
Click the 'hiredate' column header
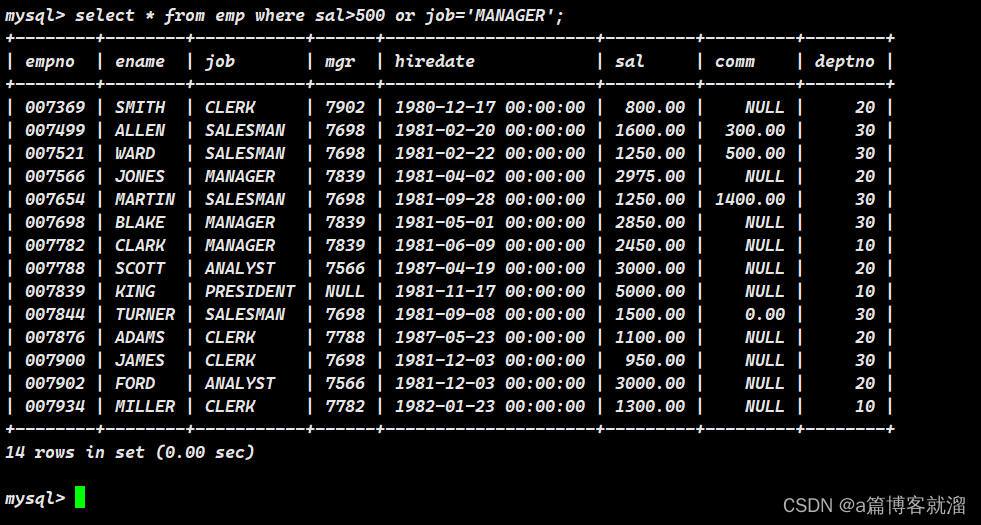click(435, 61)
